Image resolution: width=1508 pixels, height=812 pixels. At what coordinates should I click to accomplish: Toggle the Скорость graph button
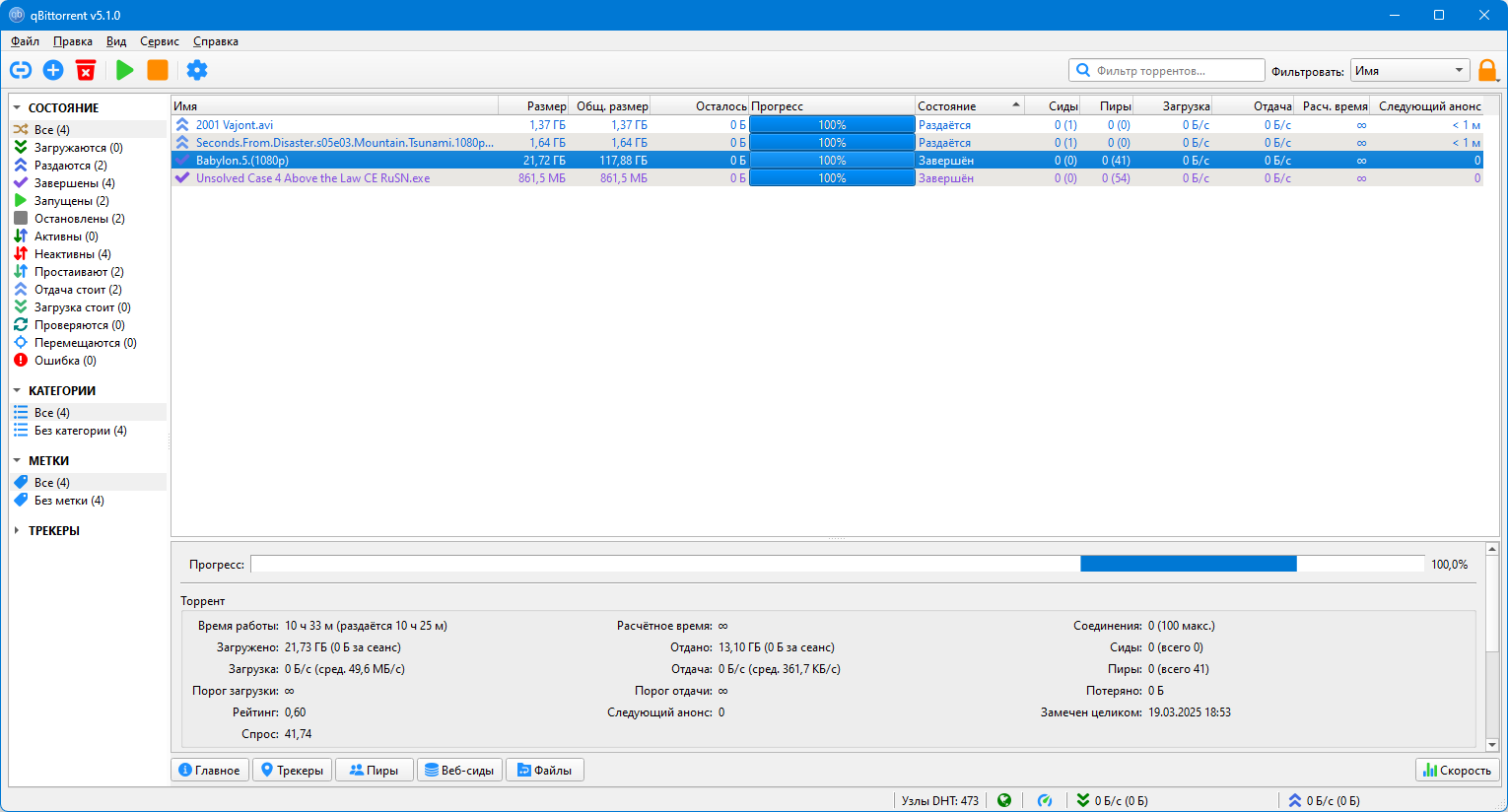[1457, 770]
